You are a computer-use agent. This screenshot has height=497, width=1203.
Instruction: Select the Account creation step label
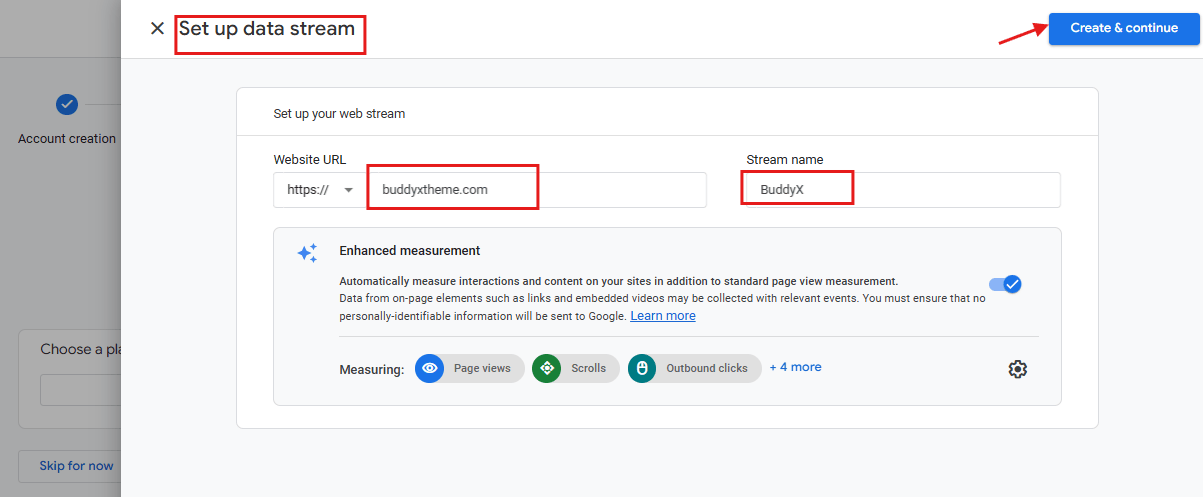pyautogui.click(x=67, y=139)
